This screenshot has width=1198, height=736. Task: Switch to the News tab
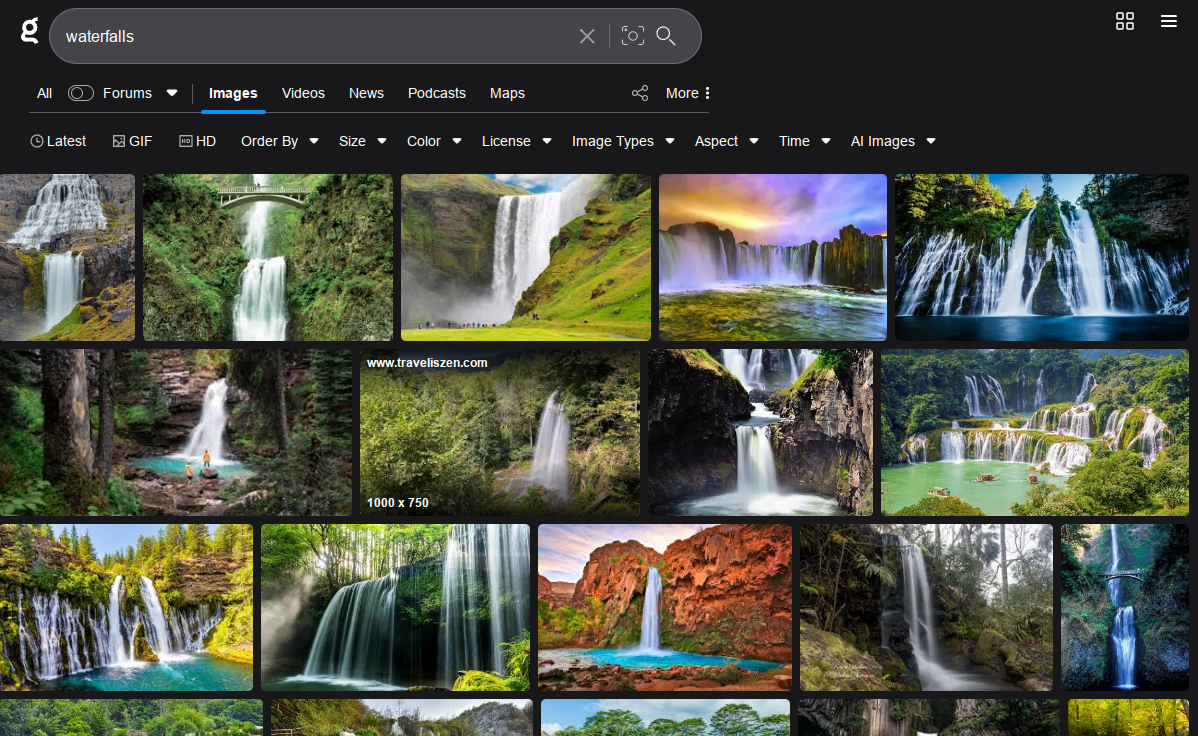[x=366, y=93]
